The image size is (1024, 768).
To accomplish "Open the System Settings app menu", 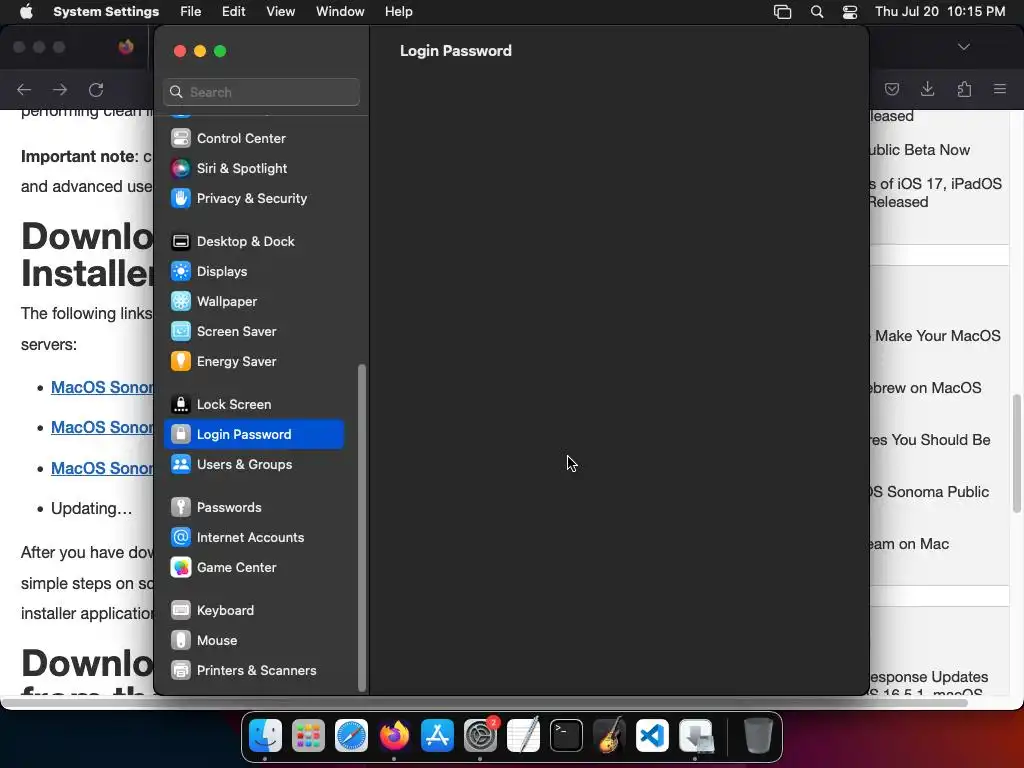I will tap(106, 12).
